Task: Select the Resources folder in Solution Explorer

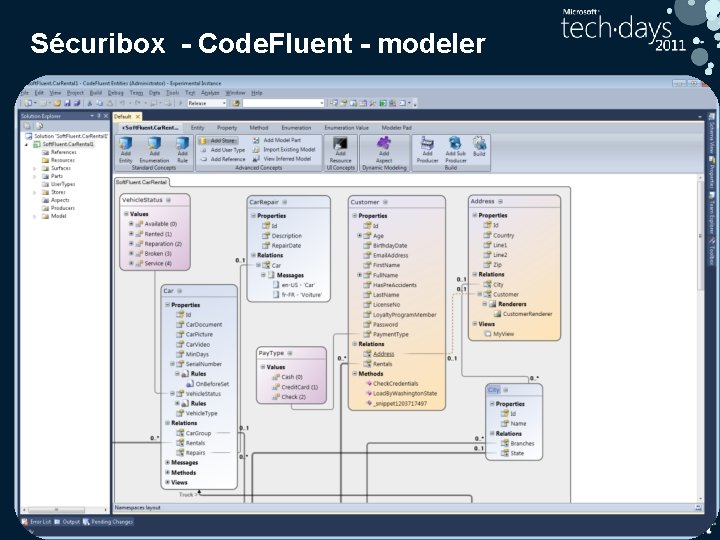Action: pyautogui.click(x=62, y=160)
